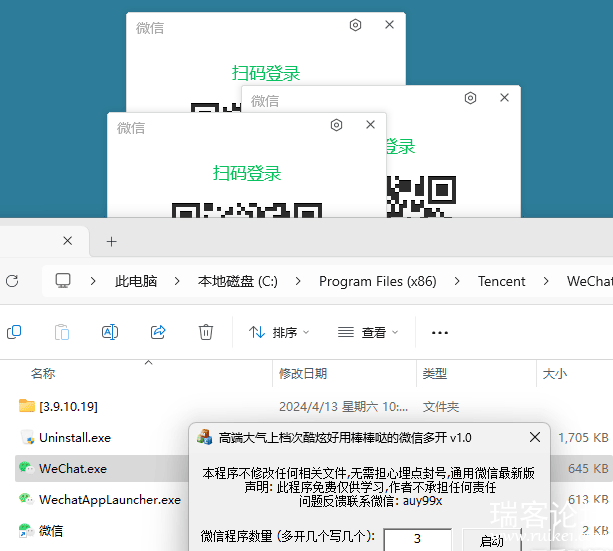Click the Uninstall.exe file icon
Screen dimensions: 613x551
(x=27, y=437)
